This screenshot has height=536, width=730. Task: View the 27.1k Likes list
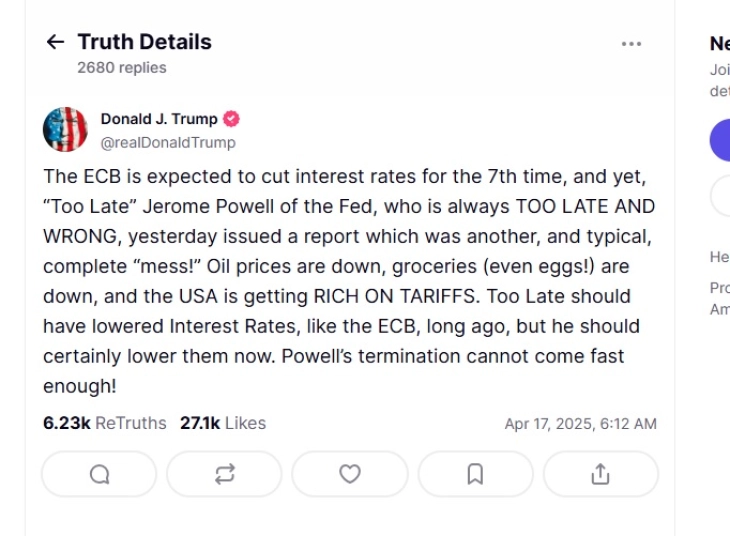coord(223,423)
